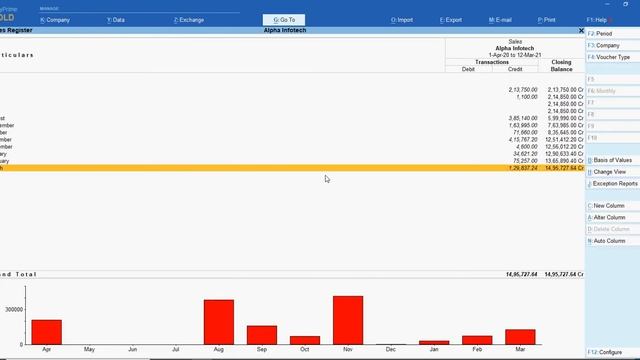Click the Apr bar in the chart
The width and height of the screenshot is (640, 360).
point(47,332)
